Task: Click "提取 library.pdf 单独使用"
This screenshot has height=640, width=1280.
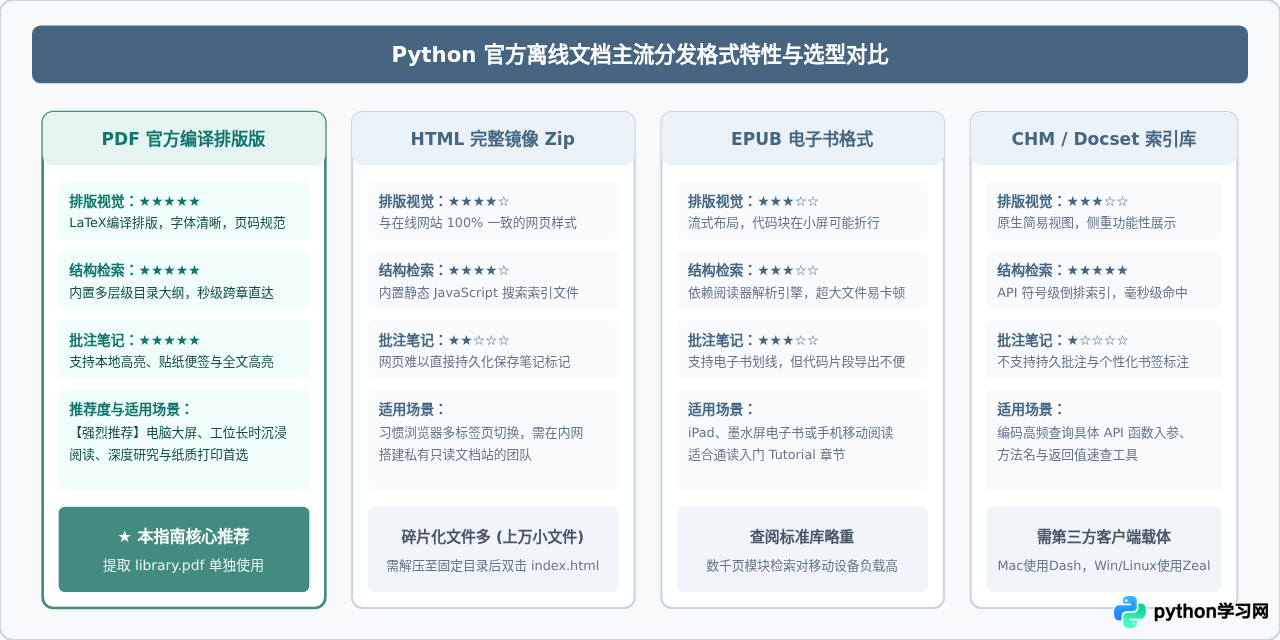Action: coord(184,565)
